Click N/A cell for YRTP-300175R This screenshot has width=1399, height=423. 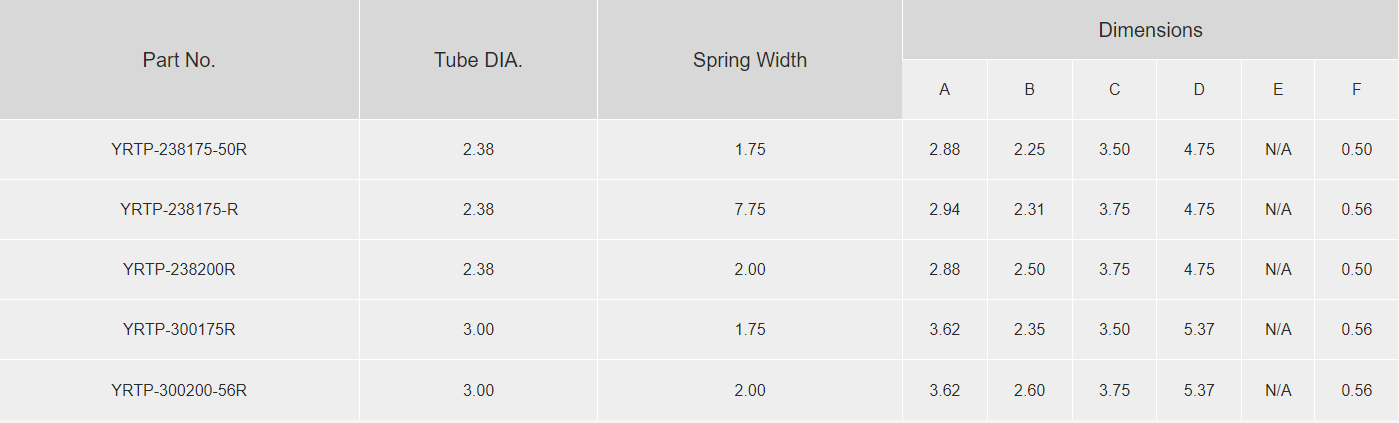coord(1278,330)
